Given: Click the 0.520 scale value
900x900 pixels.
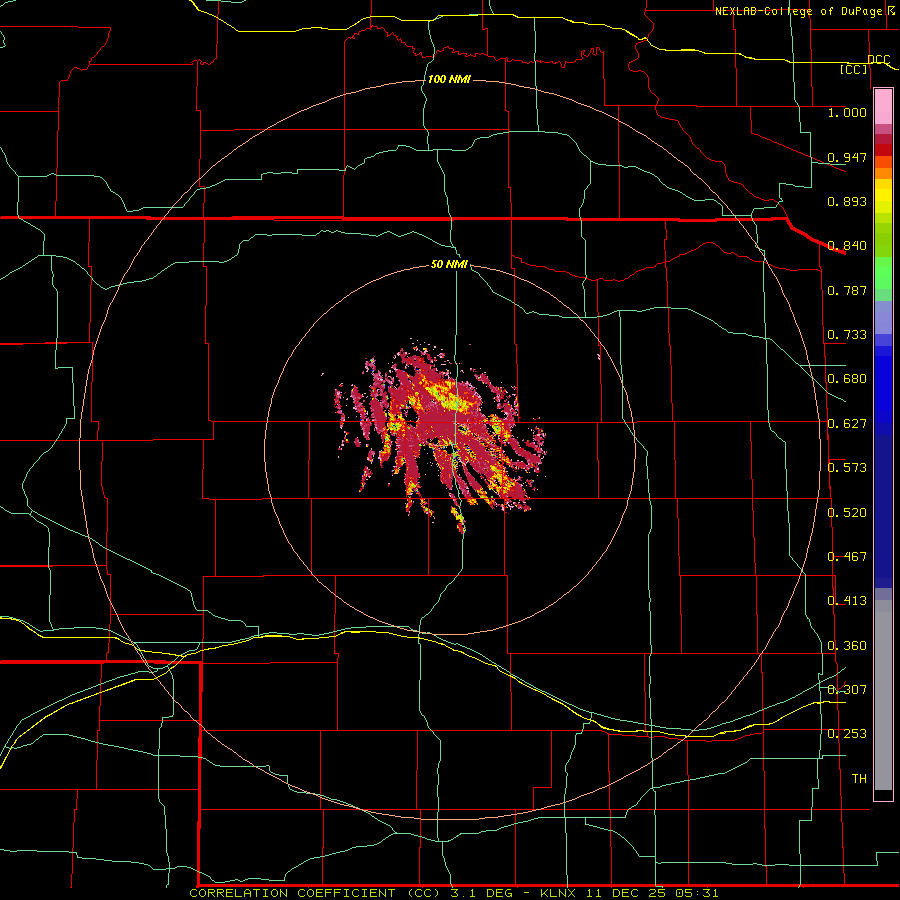Looking at the screenshot, I should [x=847, y=513].
